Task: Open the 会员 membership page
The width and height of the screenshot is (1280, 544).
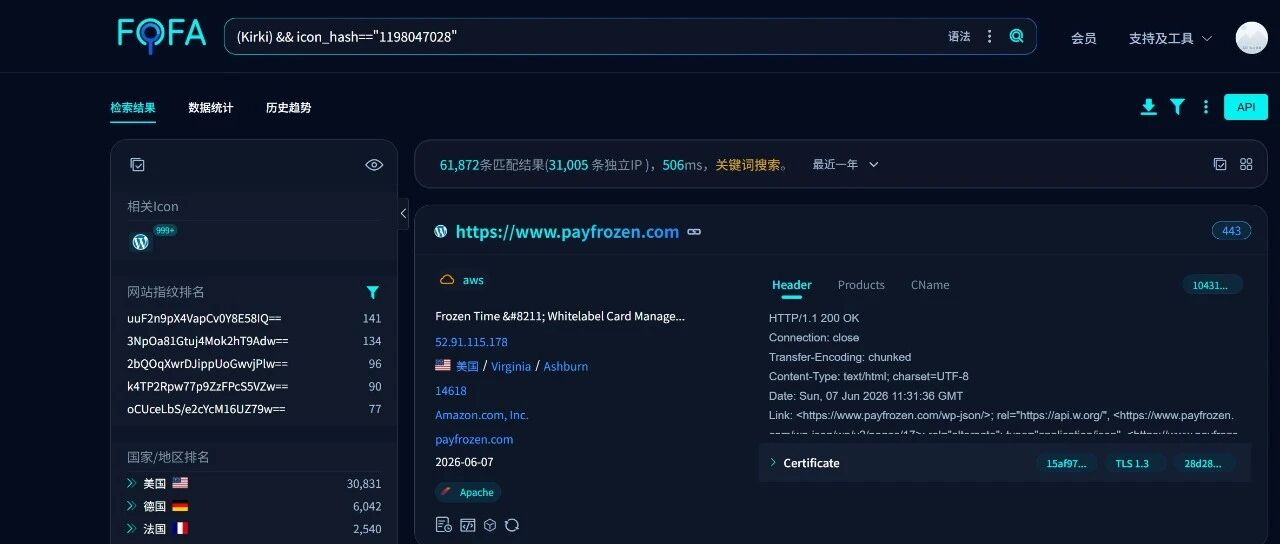Action: [x=1084, y=38]
